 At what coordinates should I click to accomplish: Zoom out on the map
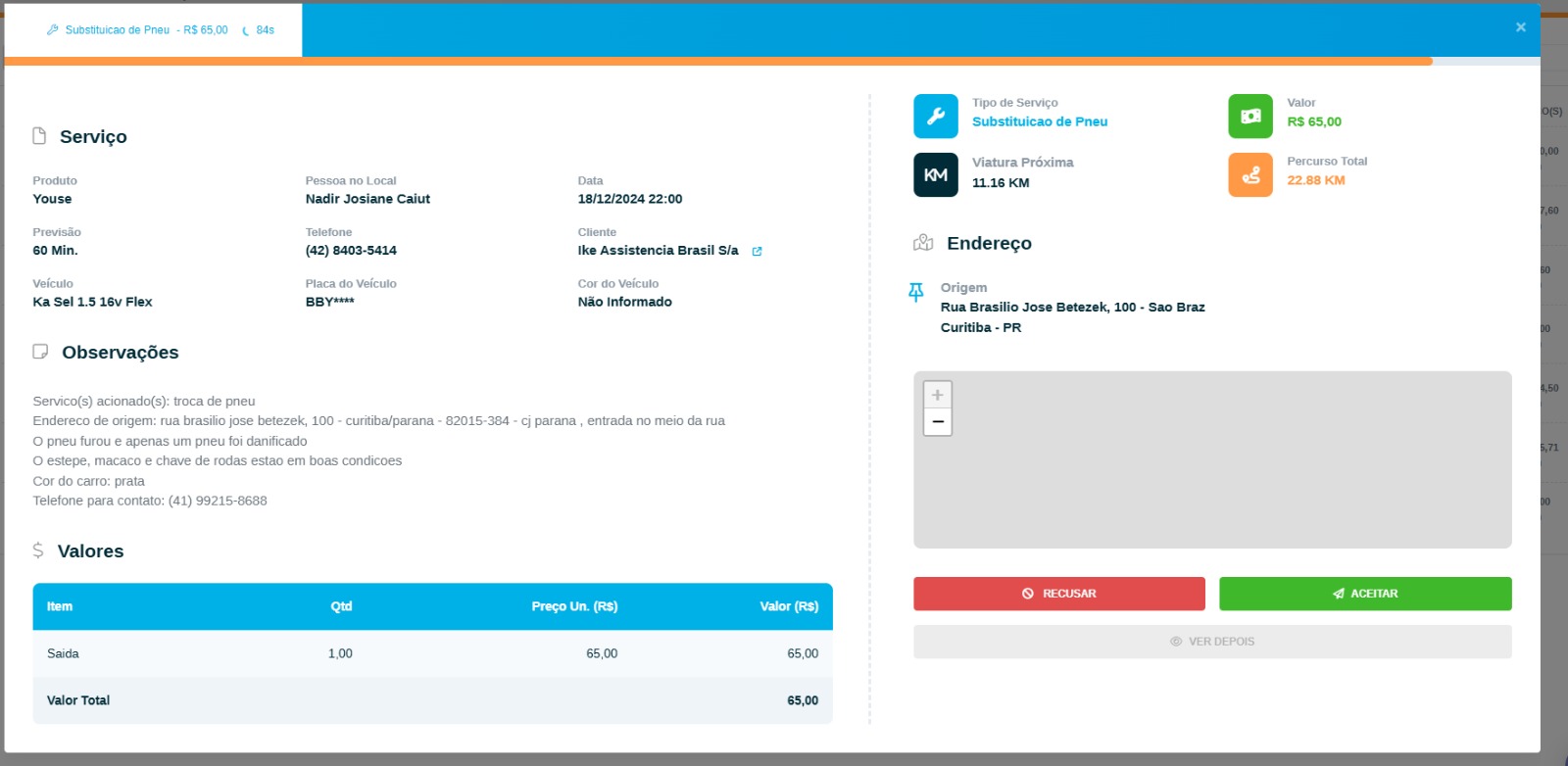coord(938,422)
